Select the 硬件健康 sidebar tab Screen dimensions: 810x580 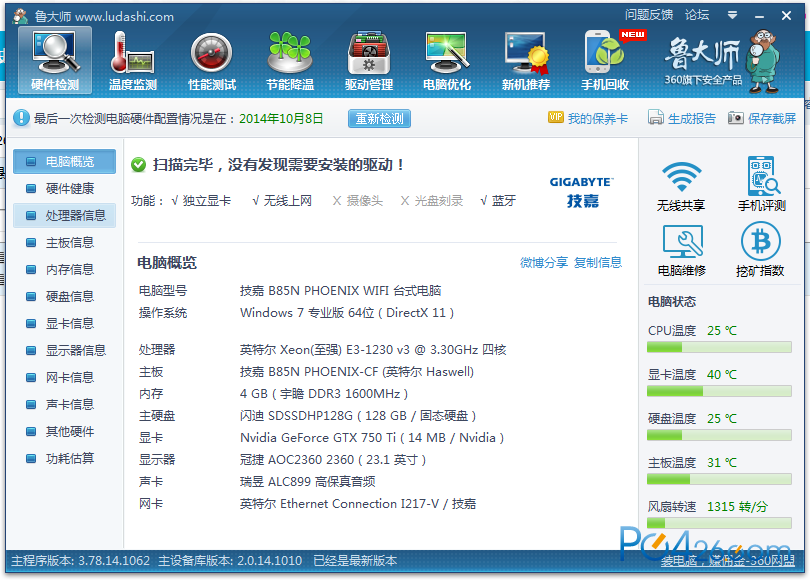[65, 189]
